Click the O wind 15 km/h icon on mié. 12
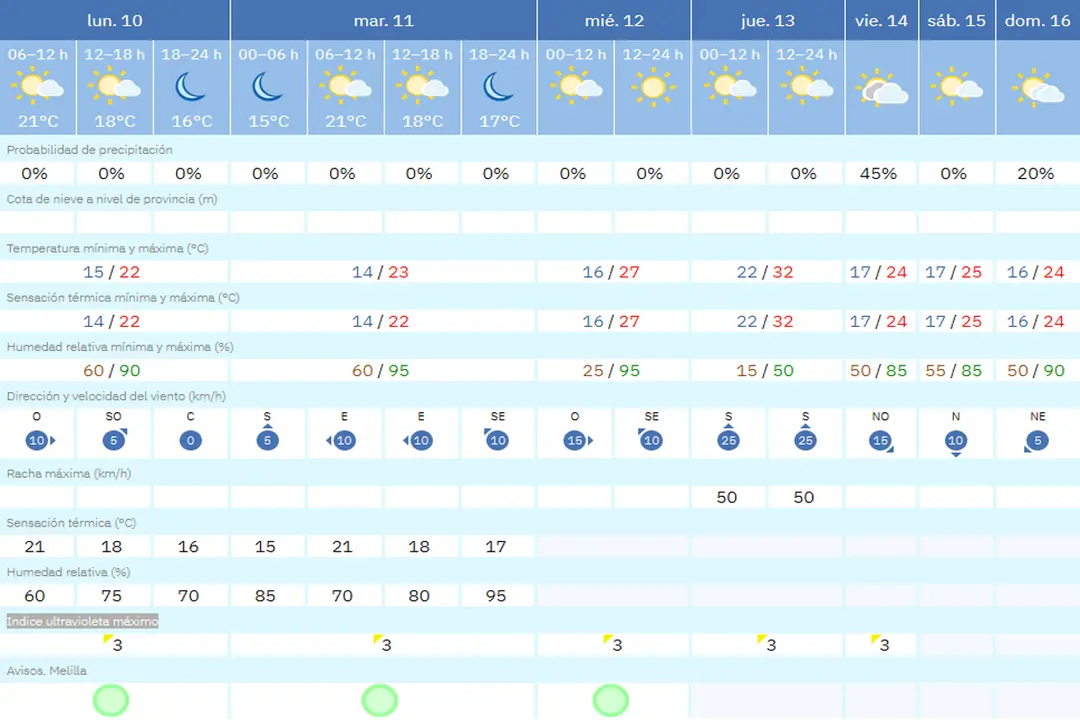This screenshot has width=1080, height=720. pos(577,440)
